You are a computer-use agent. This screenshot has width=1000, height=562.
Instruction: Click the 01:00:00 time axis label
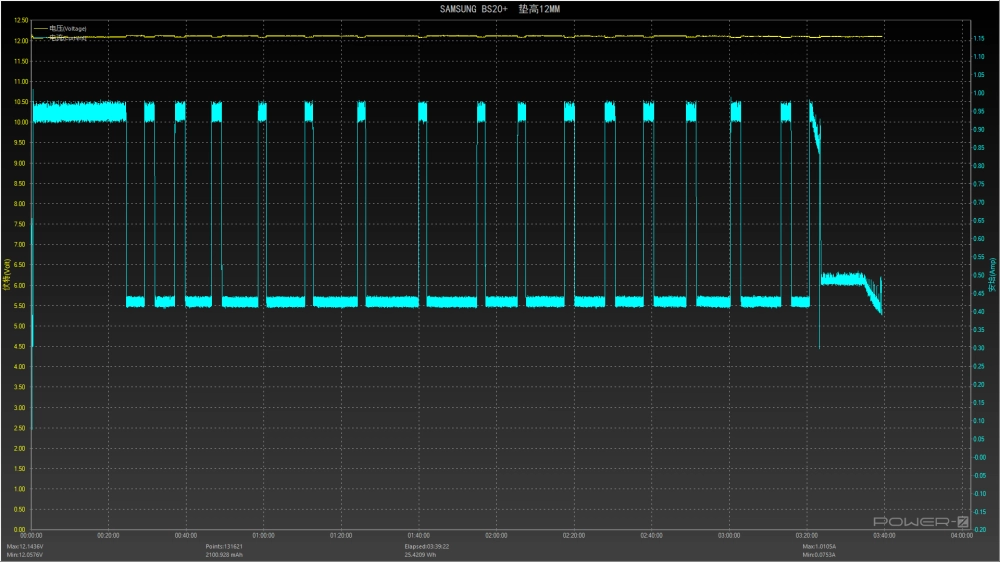tap(263, 536)
